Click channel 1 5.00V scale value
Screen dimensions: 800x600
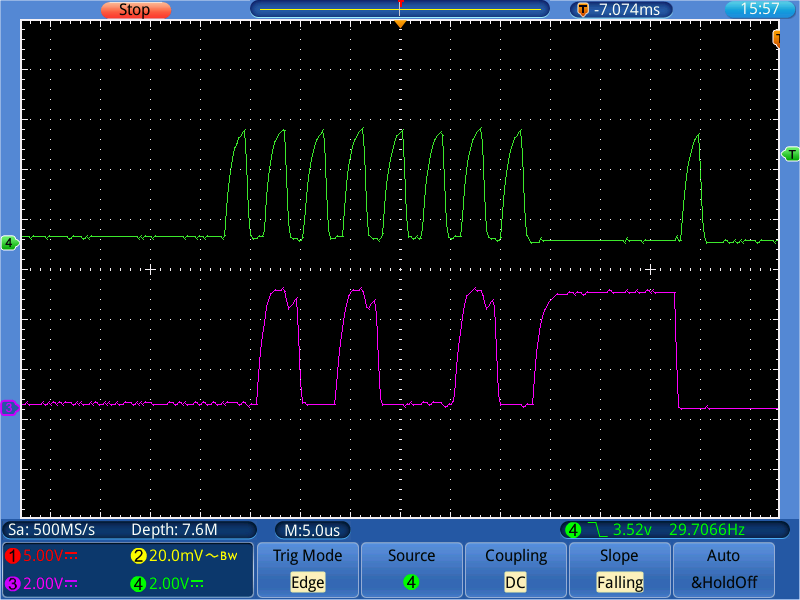point(43,556)
